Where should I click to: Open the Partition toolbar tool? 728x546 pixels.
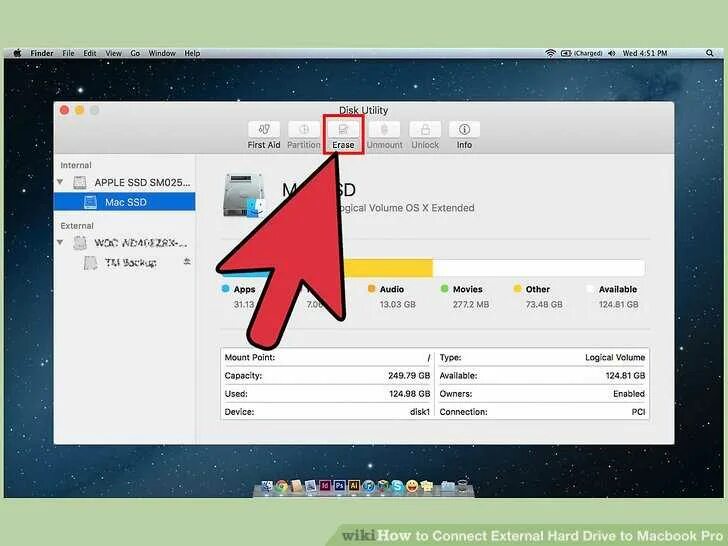tap(304, 135)
